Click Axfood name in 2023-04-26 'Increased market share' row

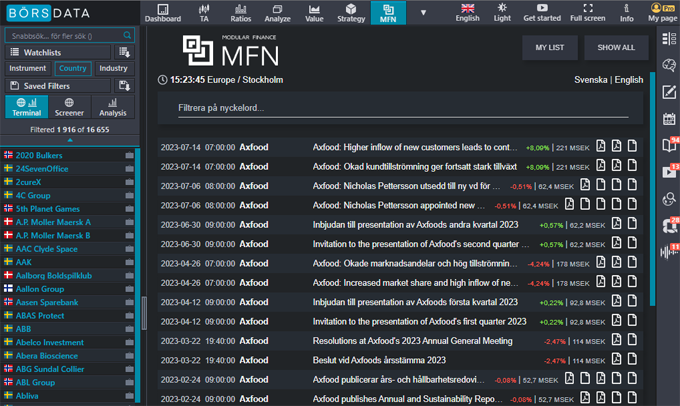(254, 283)
